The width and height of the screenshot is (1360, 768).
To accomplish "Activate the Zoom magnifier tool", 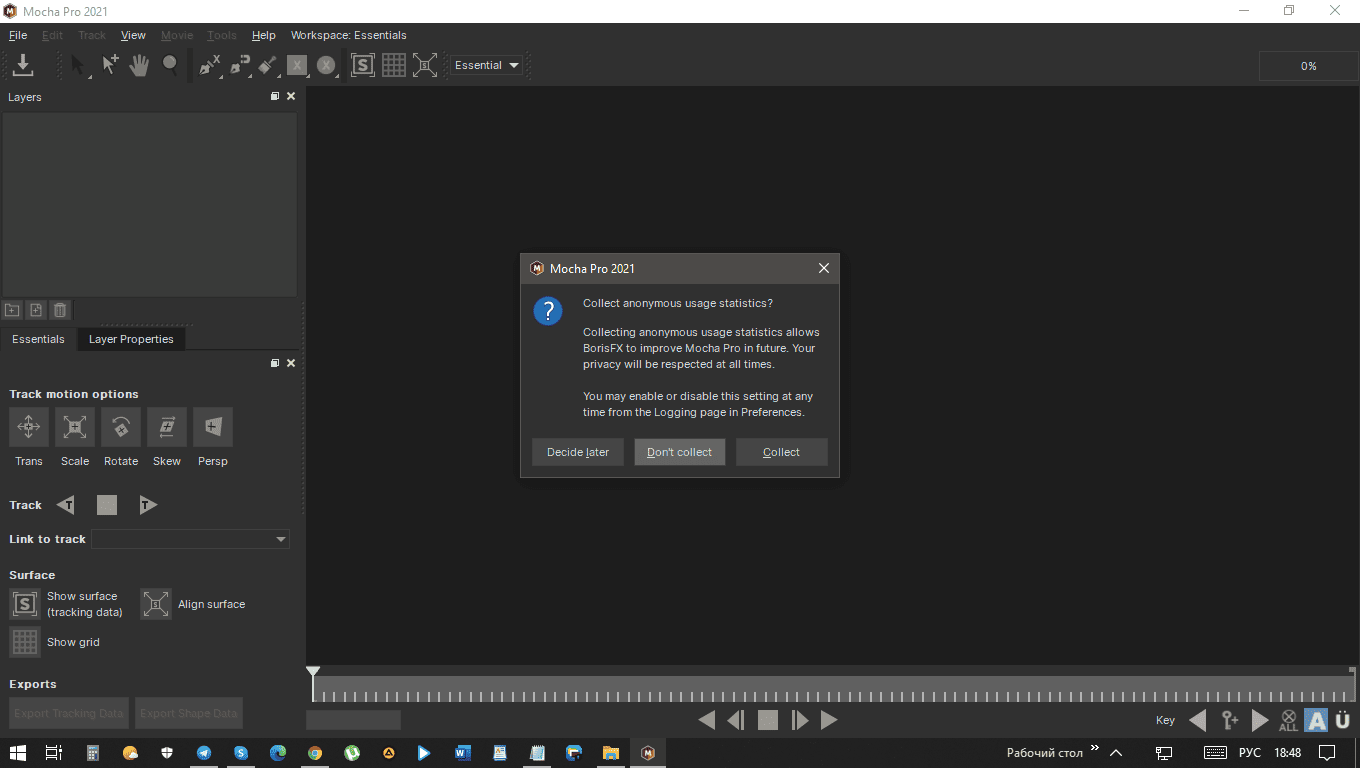I will coord(171,65).
